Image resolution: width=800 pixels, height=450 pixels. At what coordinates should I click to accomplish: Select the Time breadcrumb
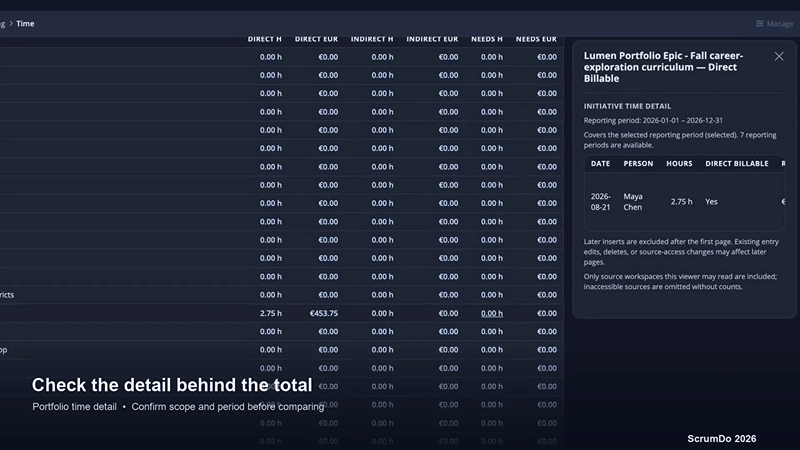point(25,23)
